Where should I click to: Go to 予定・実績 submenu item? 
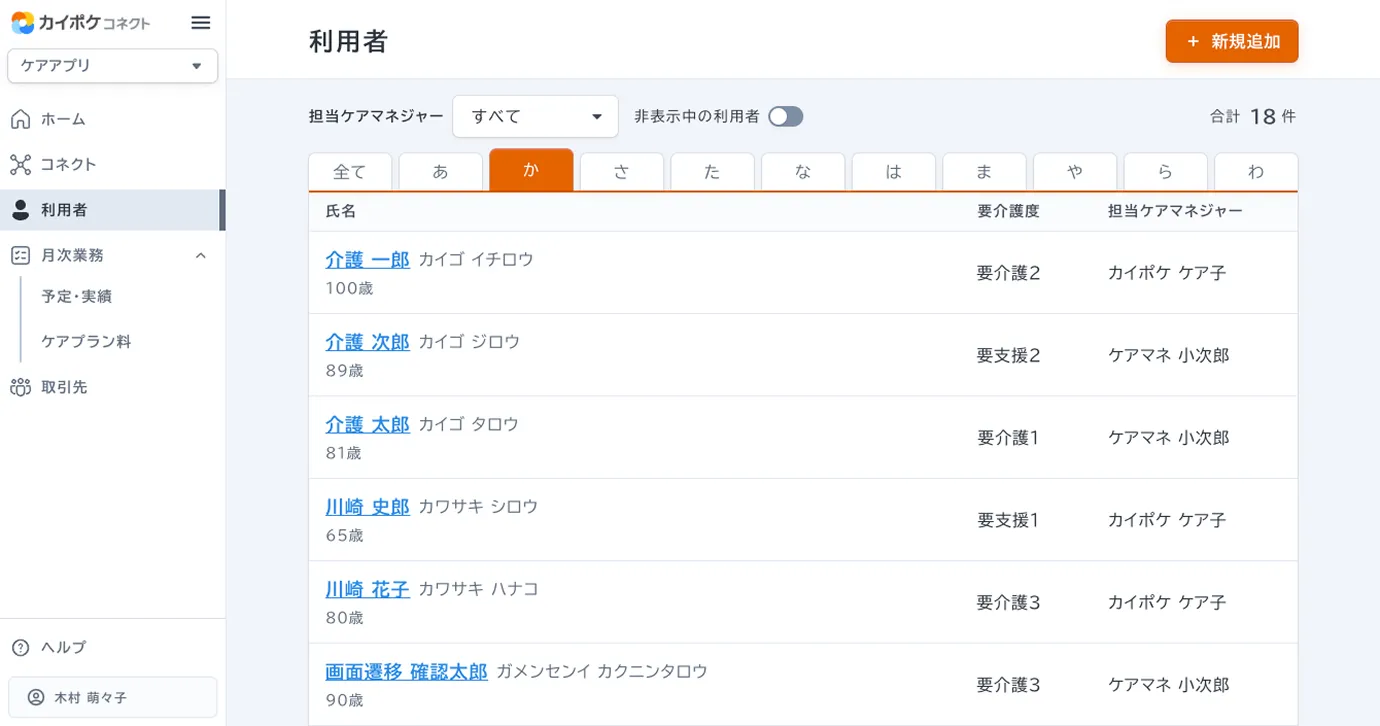[76, 296]
